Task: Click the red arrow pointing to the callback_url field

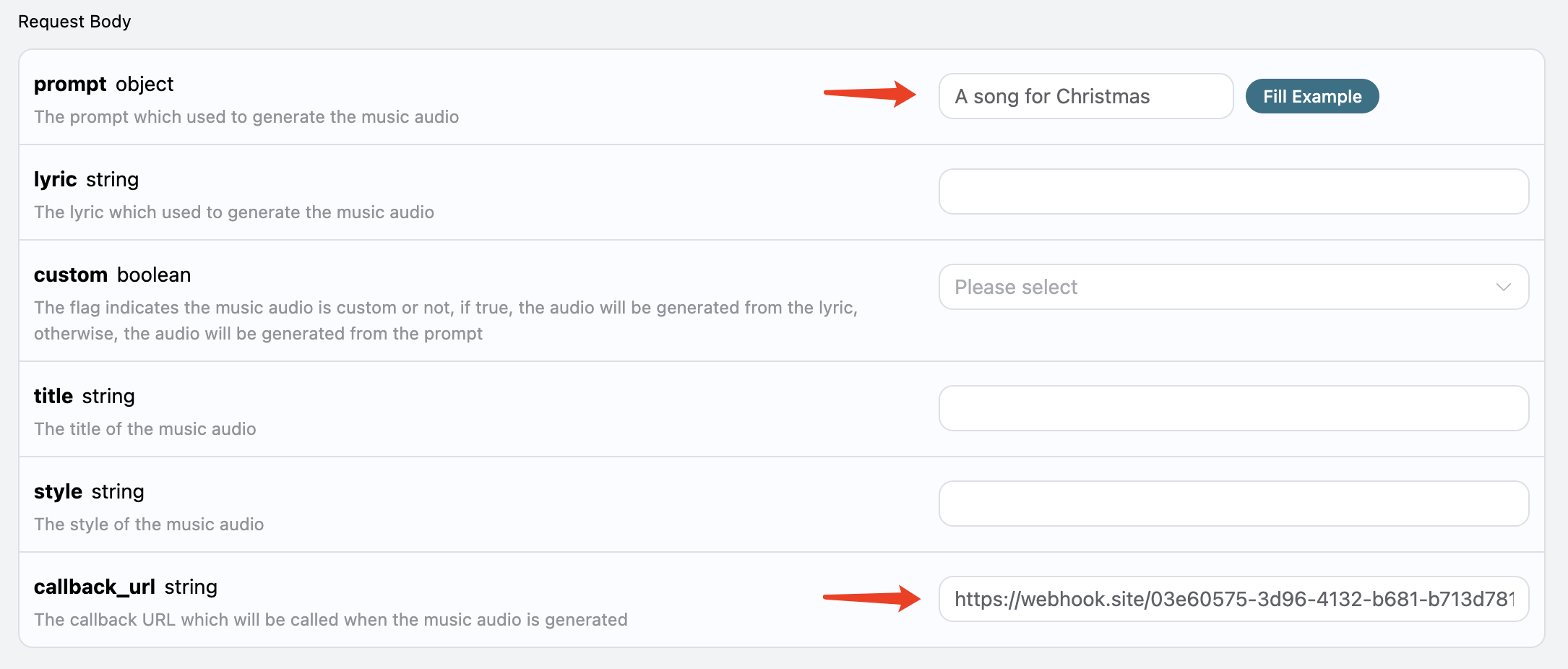Action: (x=871, y=598)
